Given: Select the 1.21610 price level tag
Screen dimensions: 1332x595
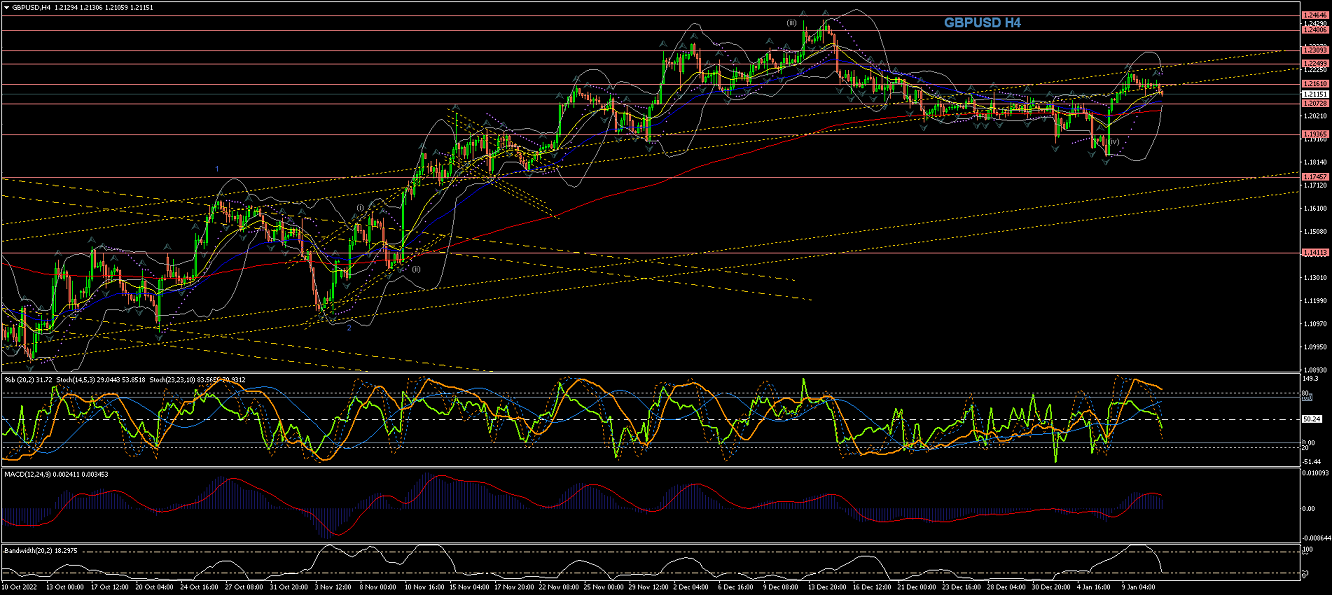Looking at the screenshot, I should (1314, 84).
